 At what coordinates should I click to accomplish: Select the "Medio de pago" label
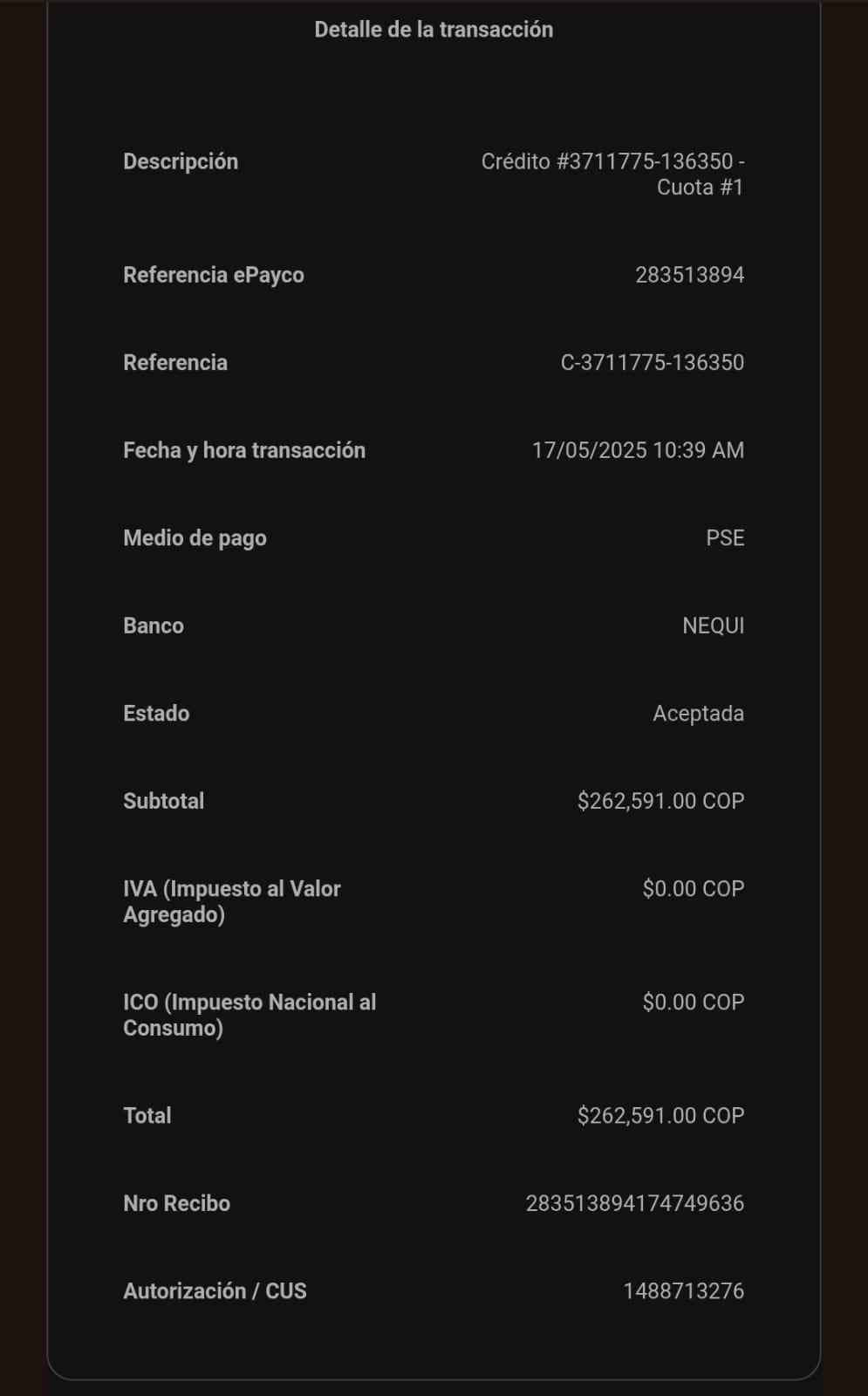click(195, 537)
